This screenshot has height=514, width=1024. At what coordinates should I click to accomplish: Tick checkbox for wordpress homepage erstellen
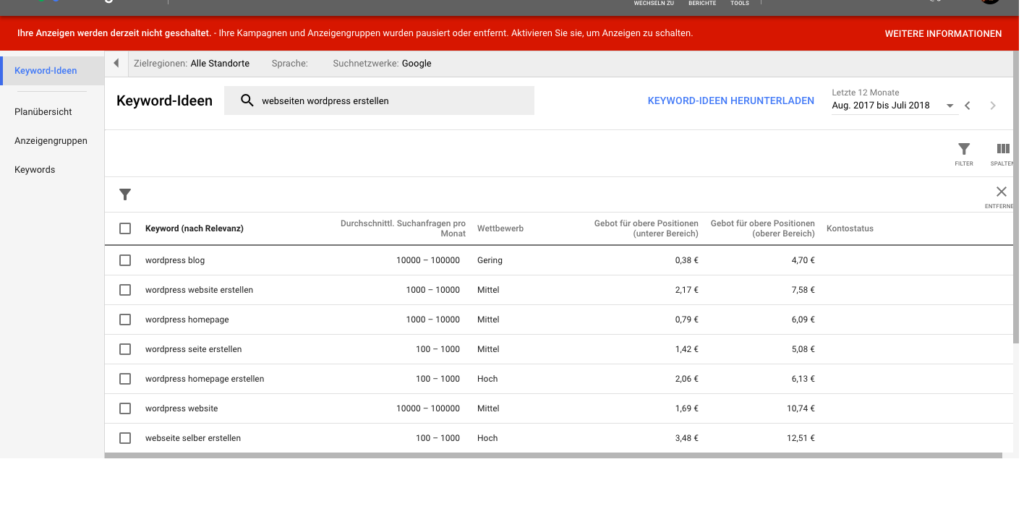125,379
